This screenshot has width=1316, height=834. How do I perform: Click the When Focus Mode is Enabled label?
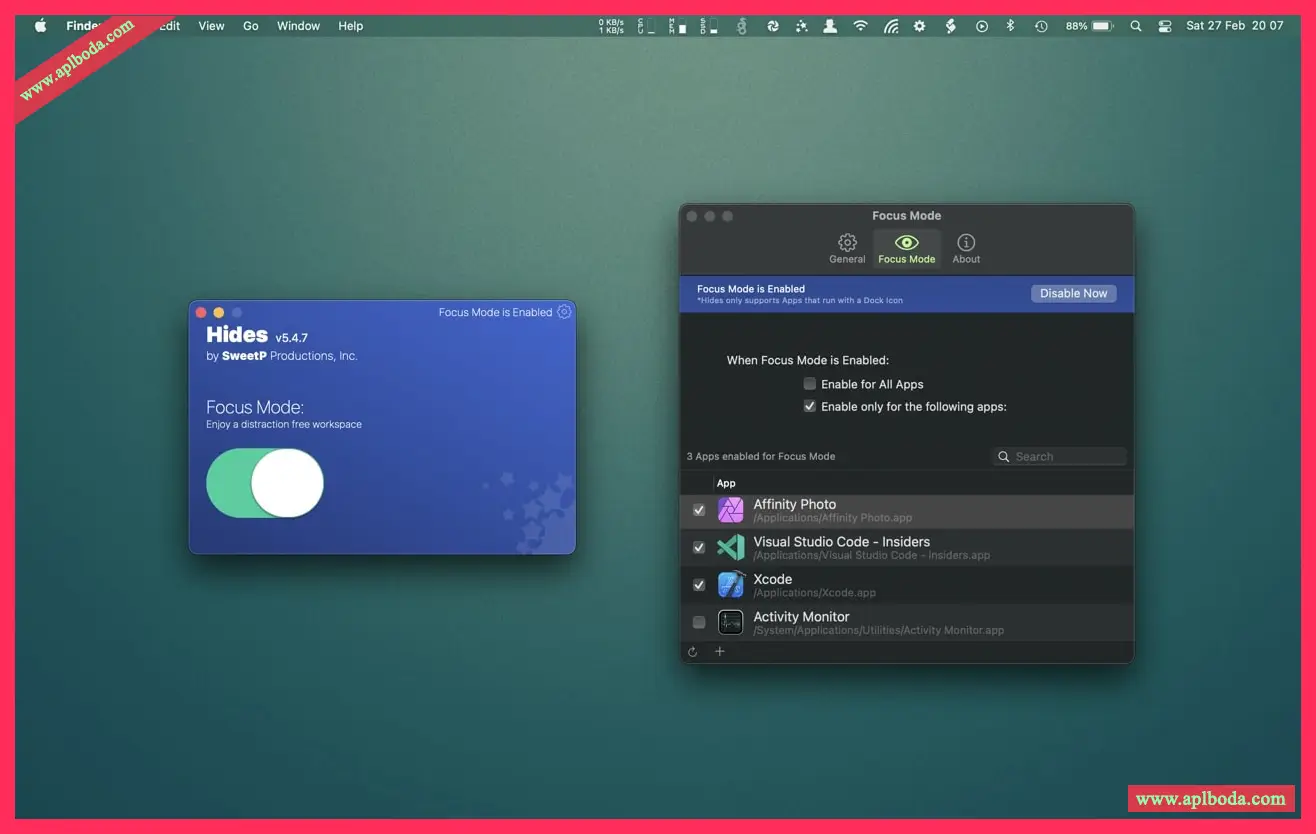807,360
